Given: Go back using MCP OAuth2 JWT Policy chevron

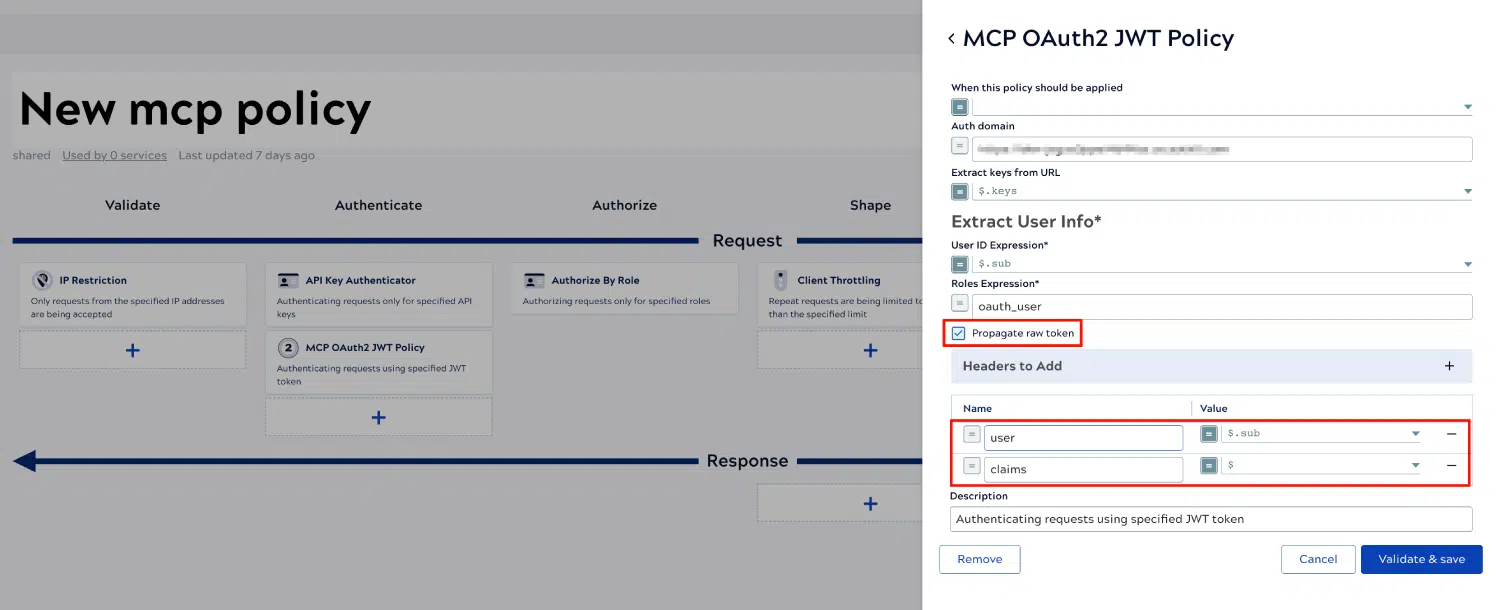Looking at the screenshot, I should coord(951,39).
